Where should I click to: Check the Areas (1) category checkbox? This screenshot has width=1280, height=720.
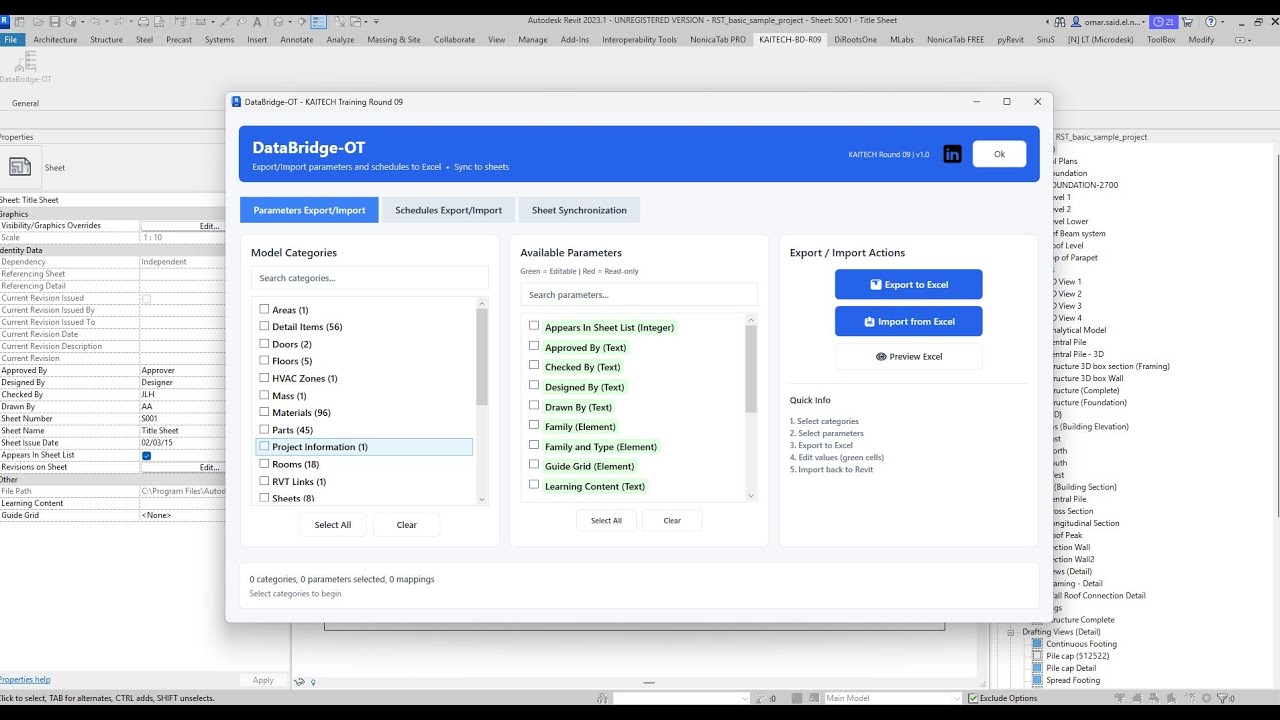[264, 309]
